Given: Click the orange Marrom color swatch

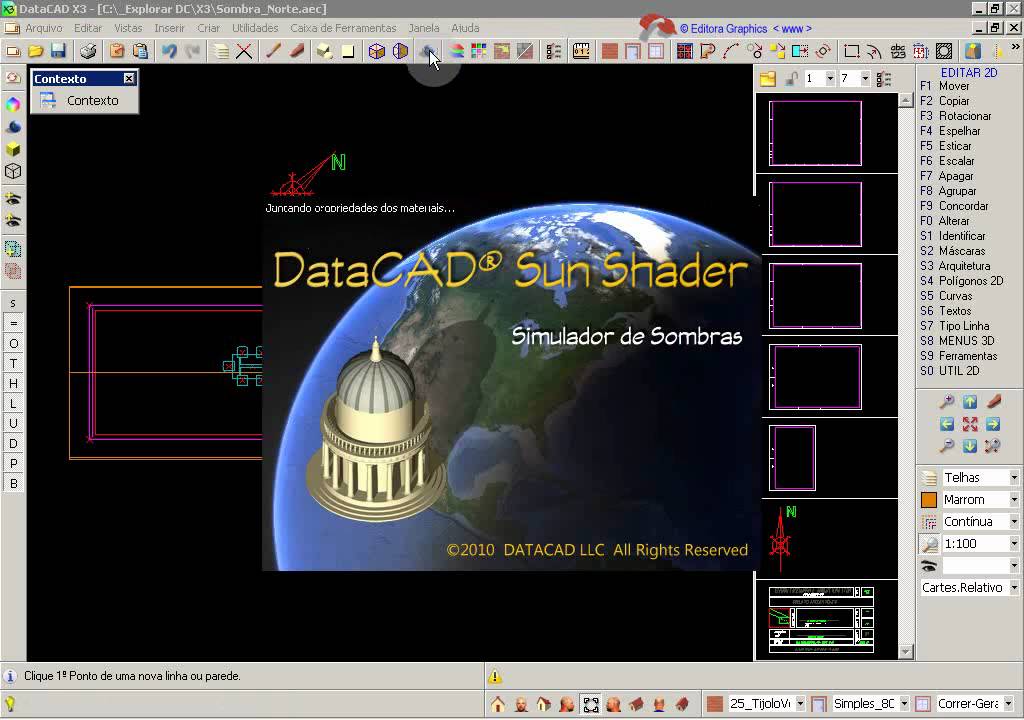Looking at the screenshot, I should pos(929,500).
